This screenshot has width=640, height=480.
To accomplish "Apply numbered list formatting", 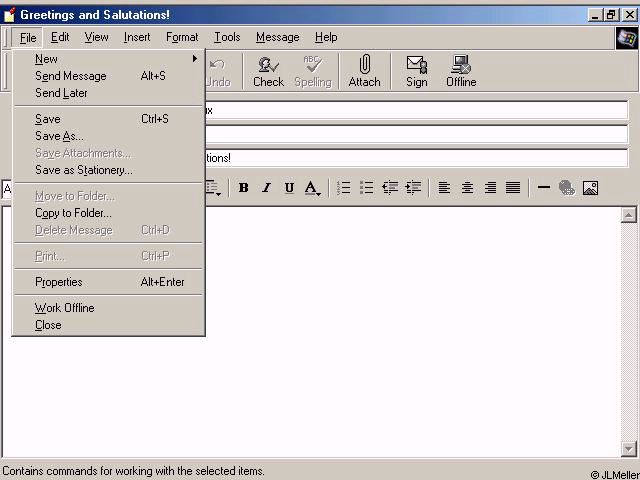I will point(344,188).
